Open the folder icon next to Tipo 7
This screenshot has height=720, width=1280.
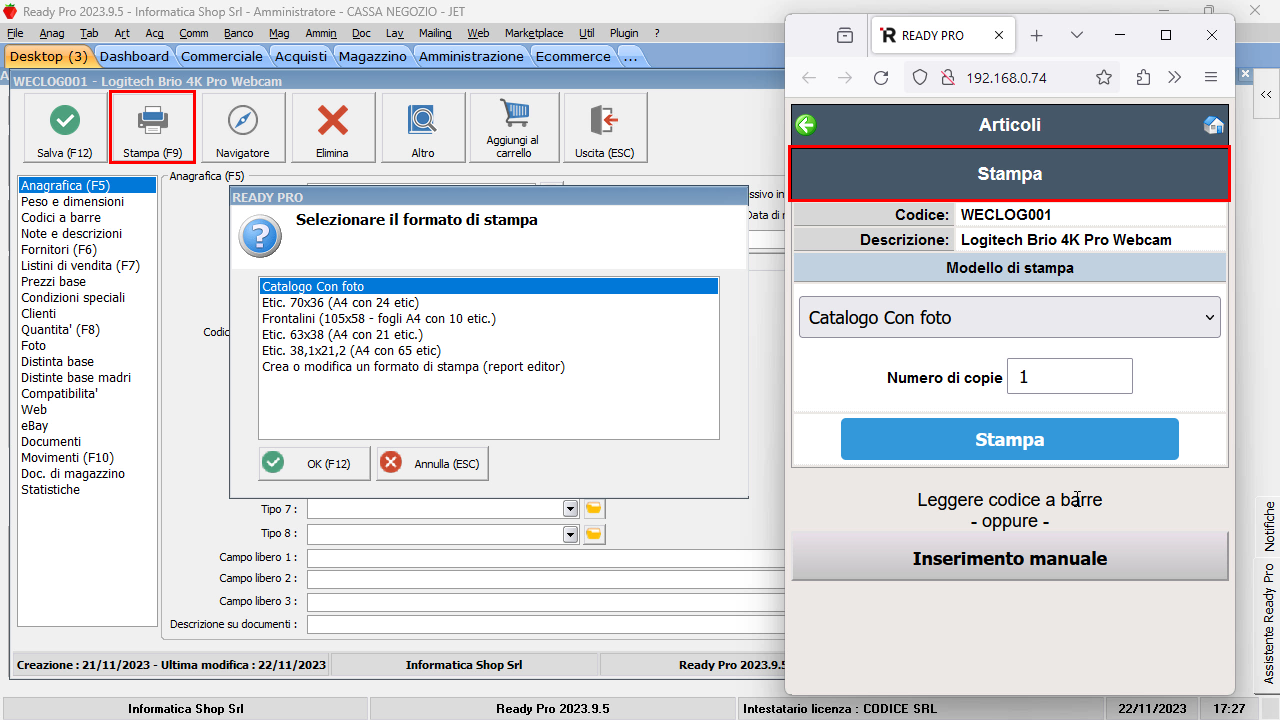[594, 509]
